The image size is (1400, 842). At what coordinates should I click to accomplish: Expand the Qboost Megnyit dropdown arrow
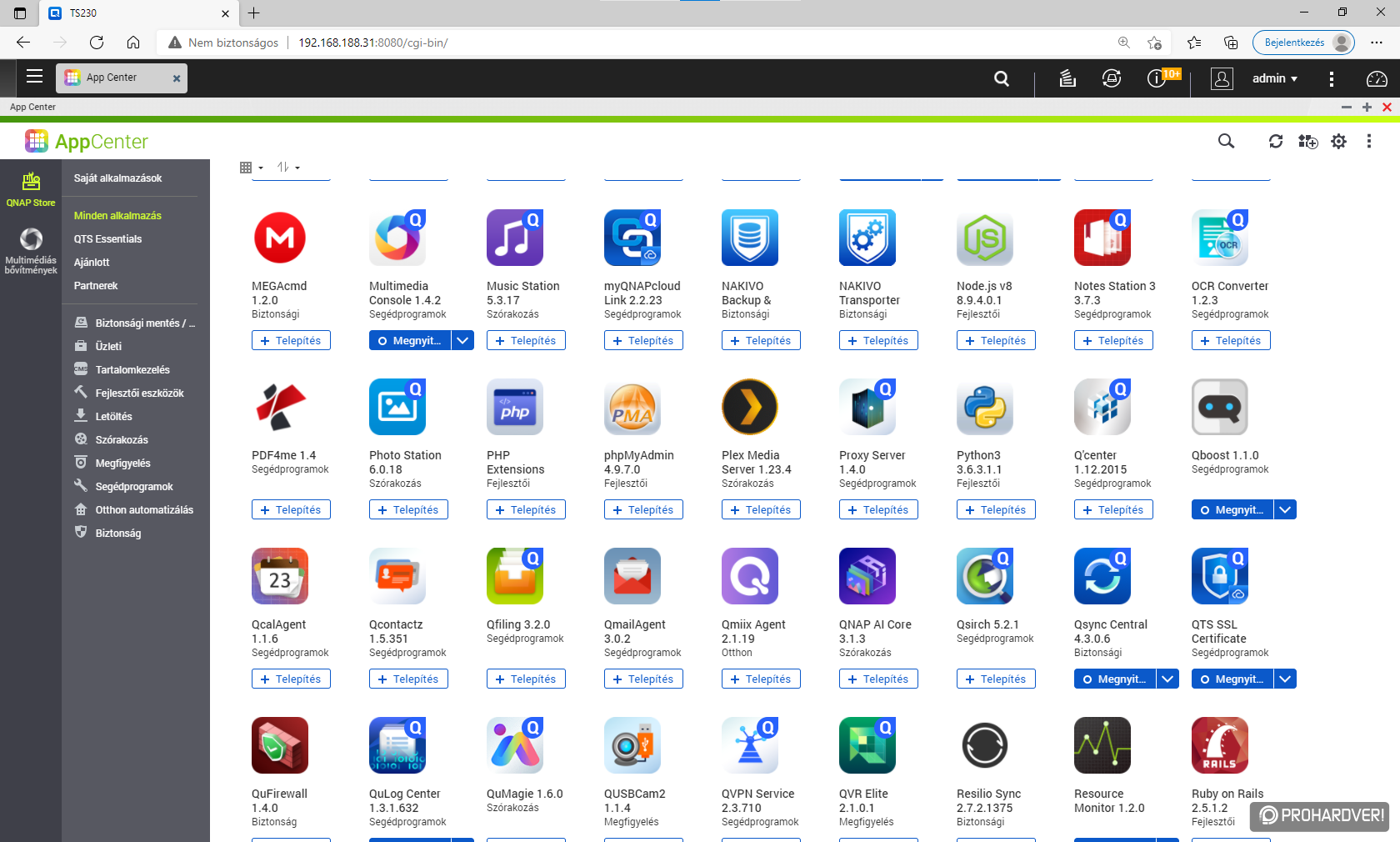[1286, 509]
